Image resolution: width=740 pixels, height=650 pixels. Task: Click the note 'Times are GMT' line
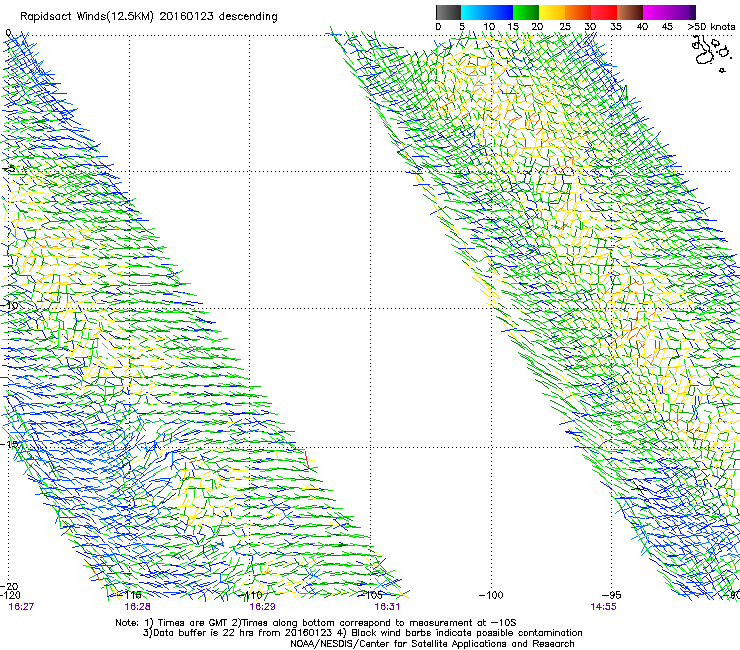pos(316,623)
